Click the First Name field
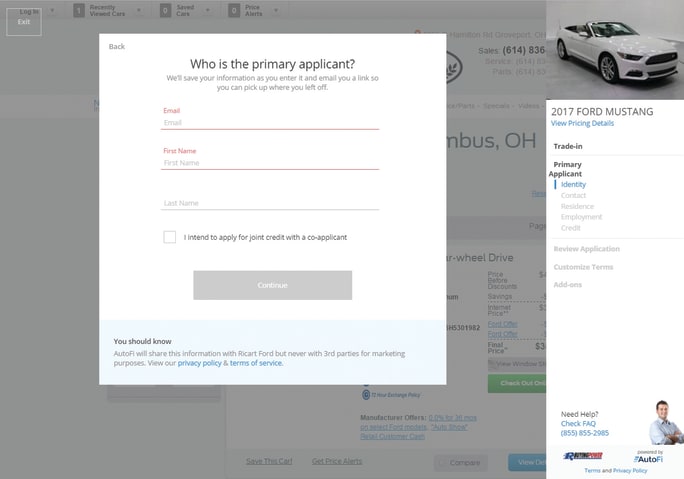The image size is (684, 479). (x=270, y=163)
